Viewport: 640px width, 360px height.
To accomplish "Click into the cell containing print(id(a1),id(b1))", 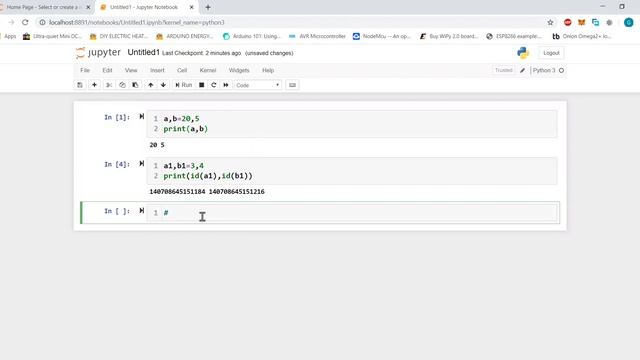I will tap(352, 171).
